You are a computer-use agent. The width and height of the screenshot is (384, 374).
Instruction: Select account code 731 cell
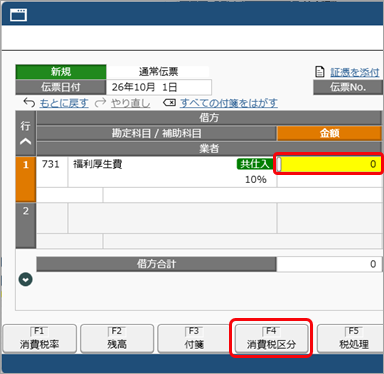pos(52,172)
